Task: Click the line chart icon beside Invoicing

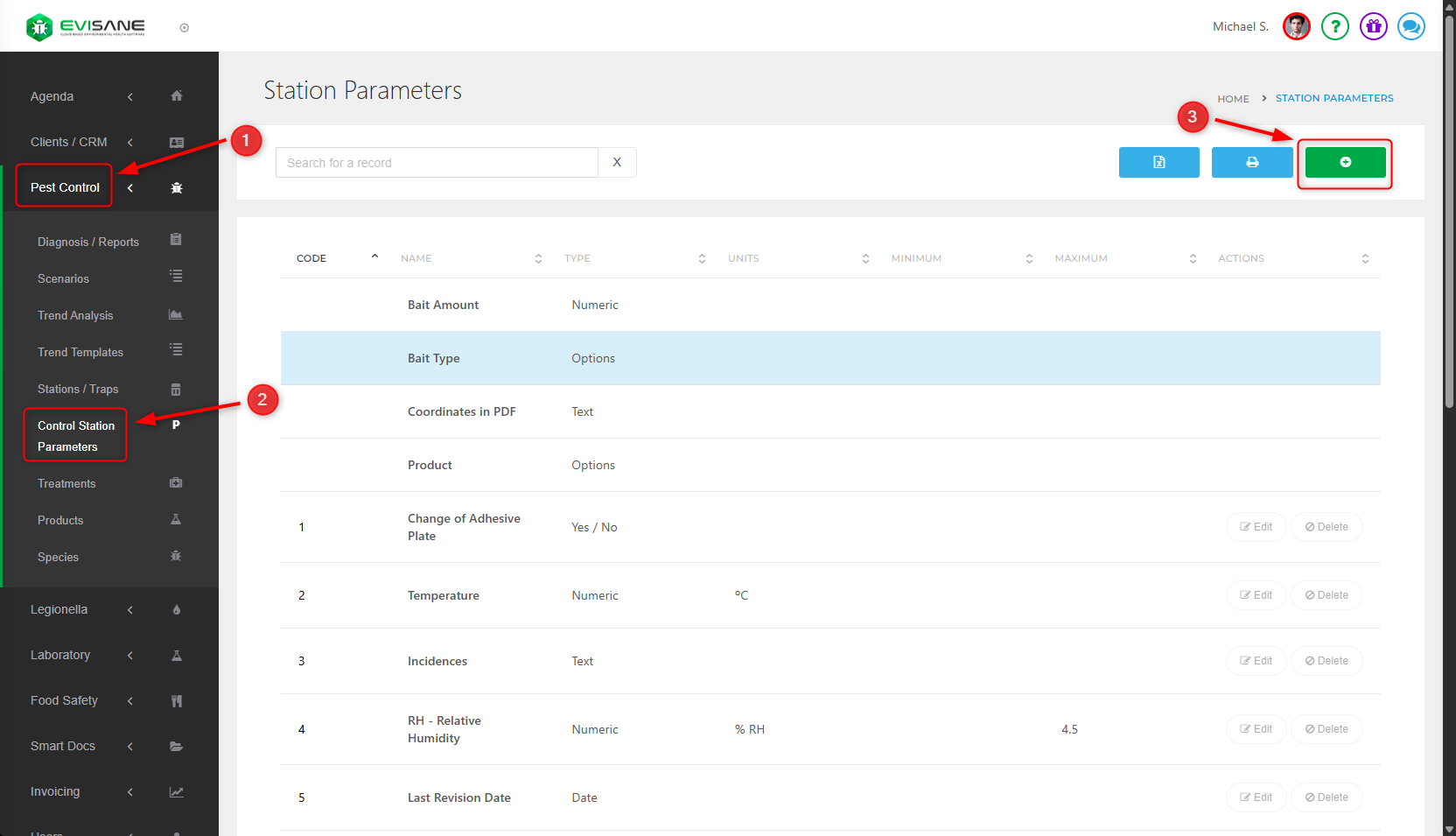Action: 177,791
